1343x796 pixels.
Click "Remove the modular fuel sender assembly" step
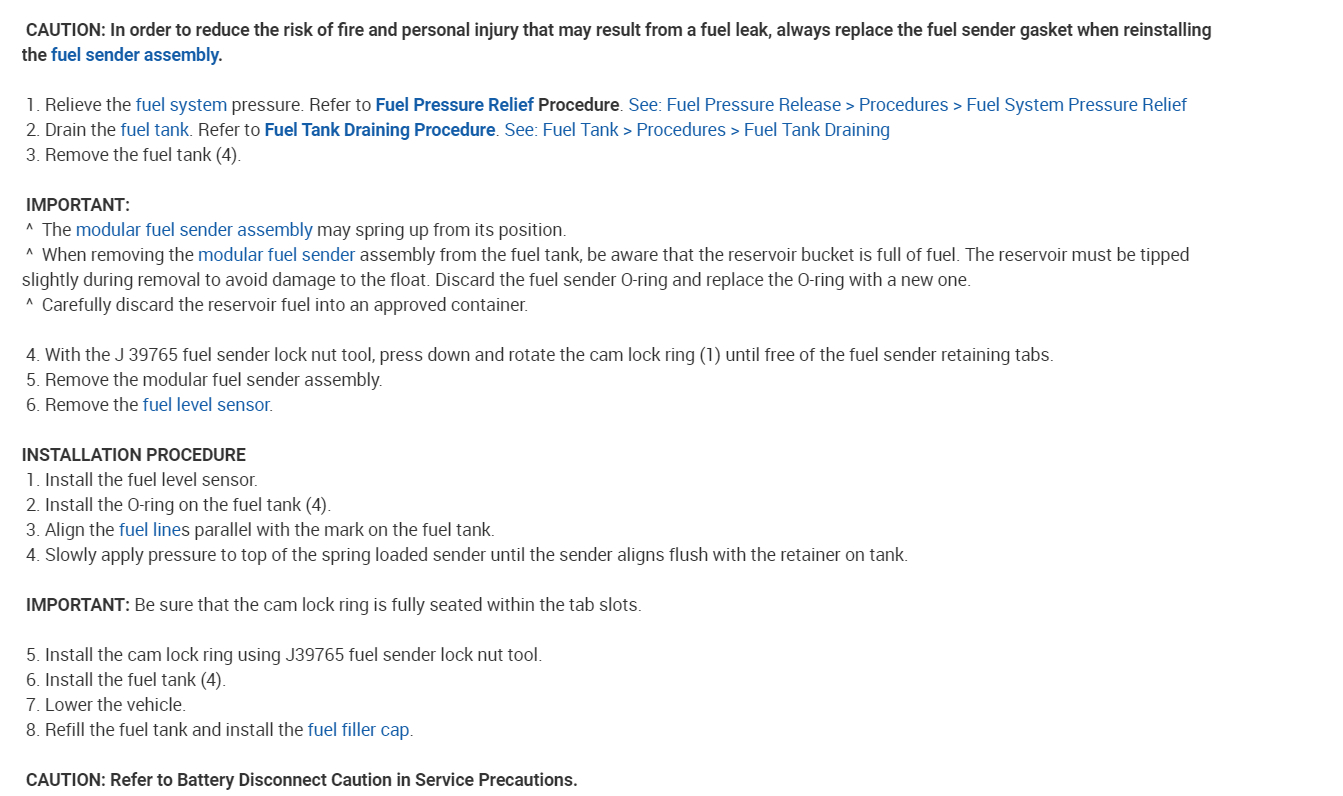[x=213, y=380]
